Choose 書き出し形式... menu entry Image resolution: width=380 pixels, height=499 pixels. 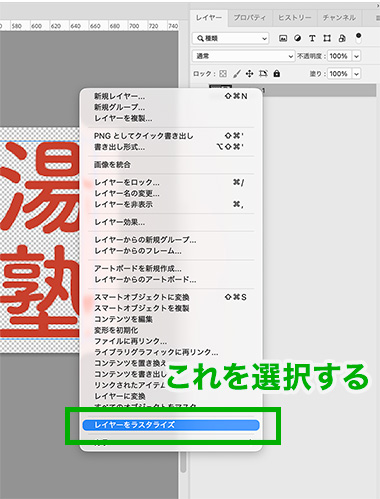click(170, 147)
